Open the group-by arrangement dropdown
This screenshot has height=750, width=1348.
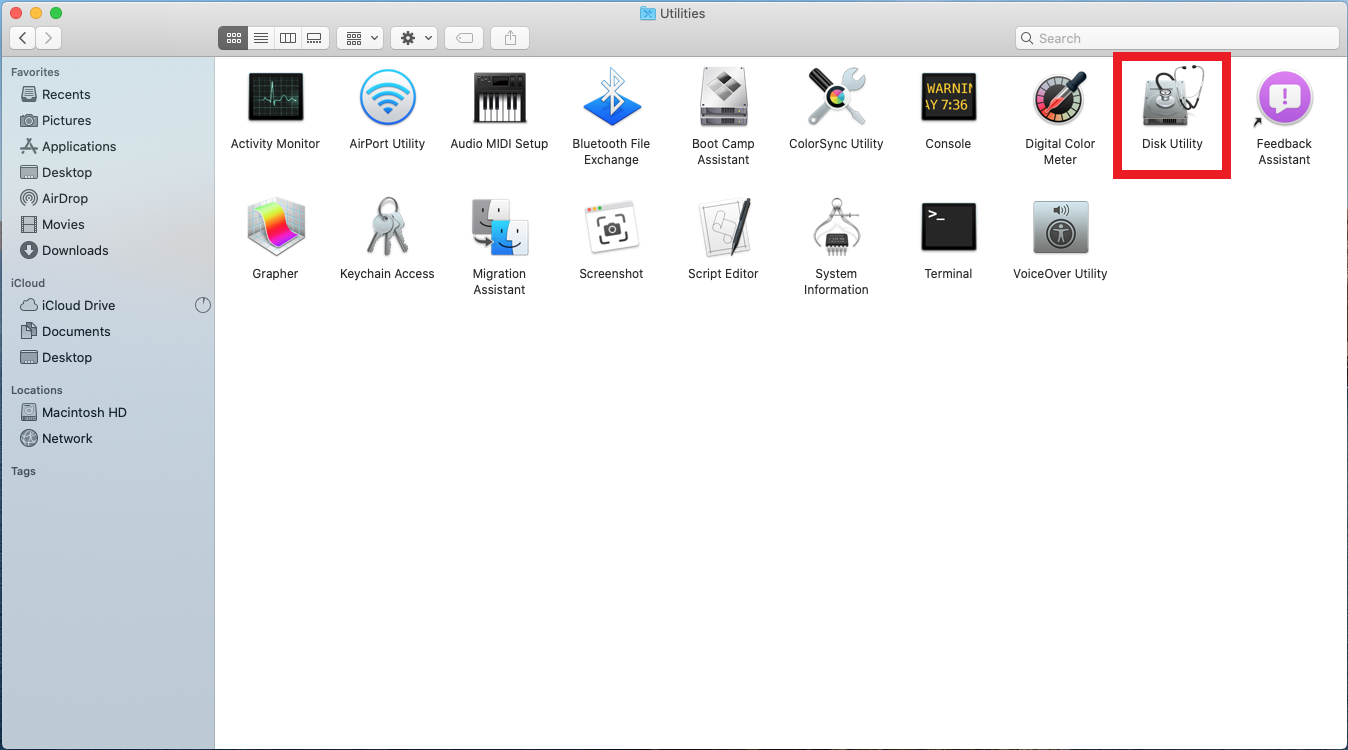pos(361,38)
